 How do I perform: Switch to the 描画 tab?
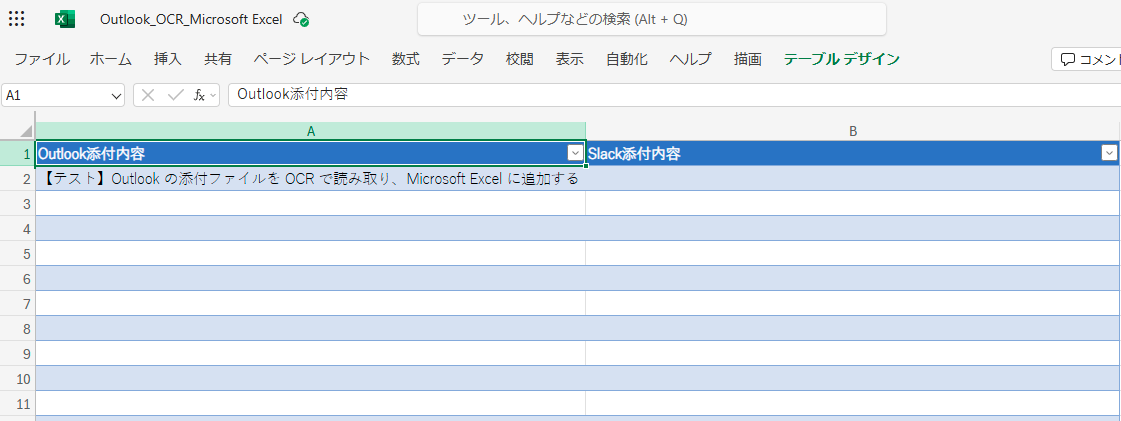pyautogui.click(x=748, y=59)
